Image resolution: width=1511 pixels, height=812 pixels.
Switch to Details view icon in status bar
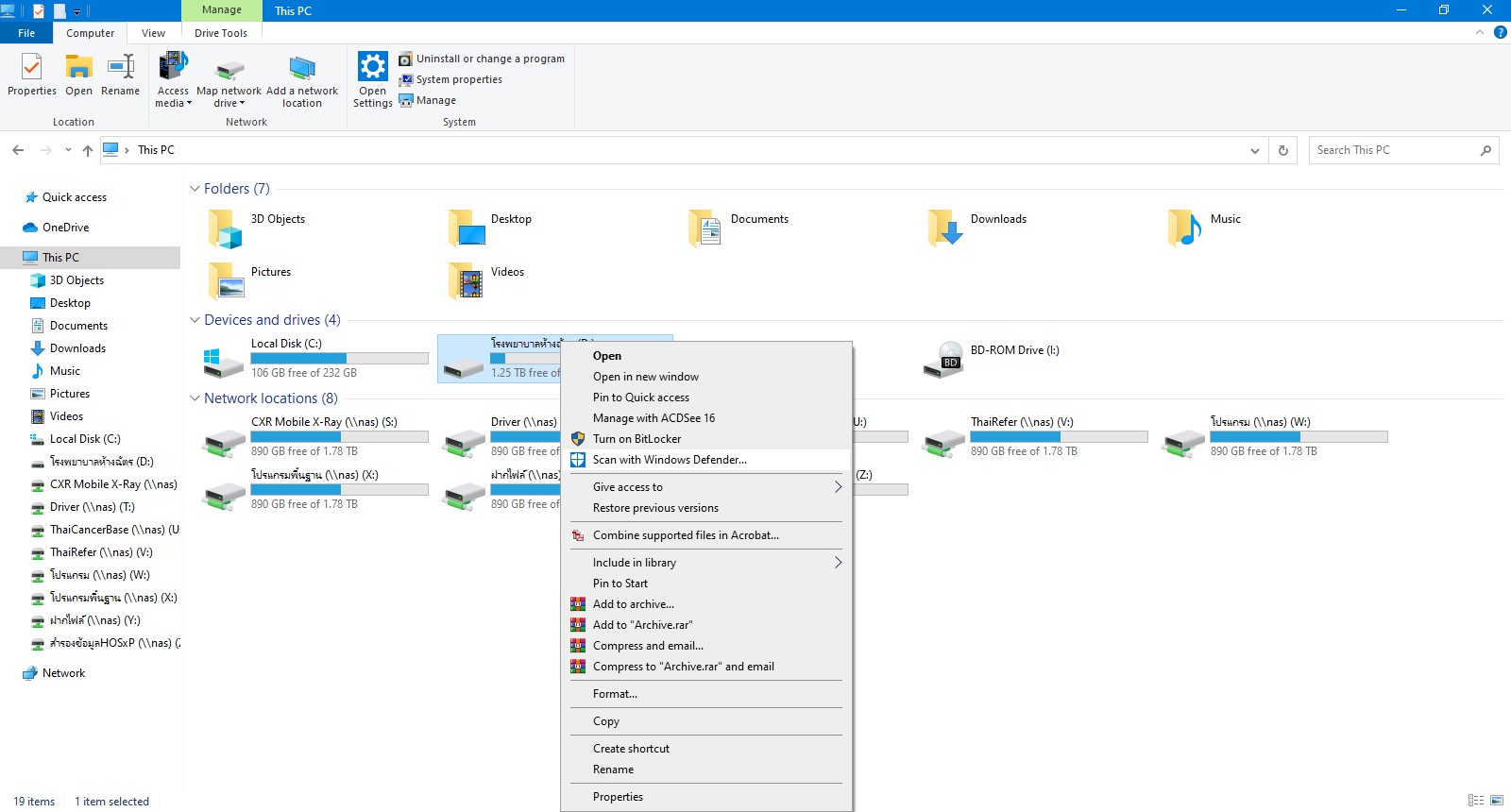coord(1476,801)
